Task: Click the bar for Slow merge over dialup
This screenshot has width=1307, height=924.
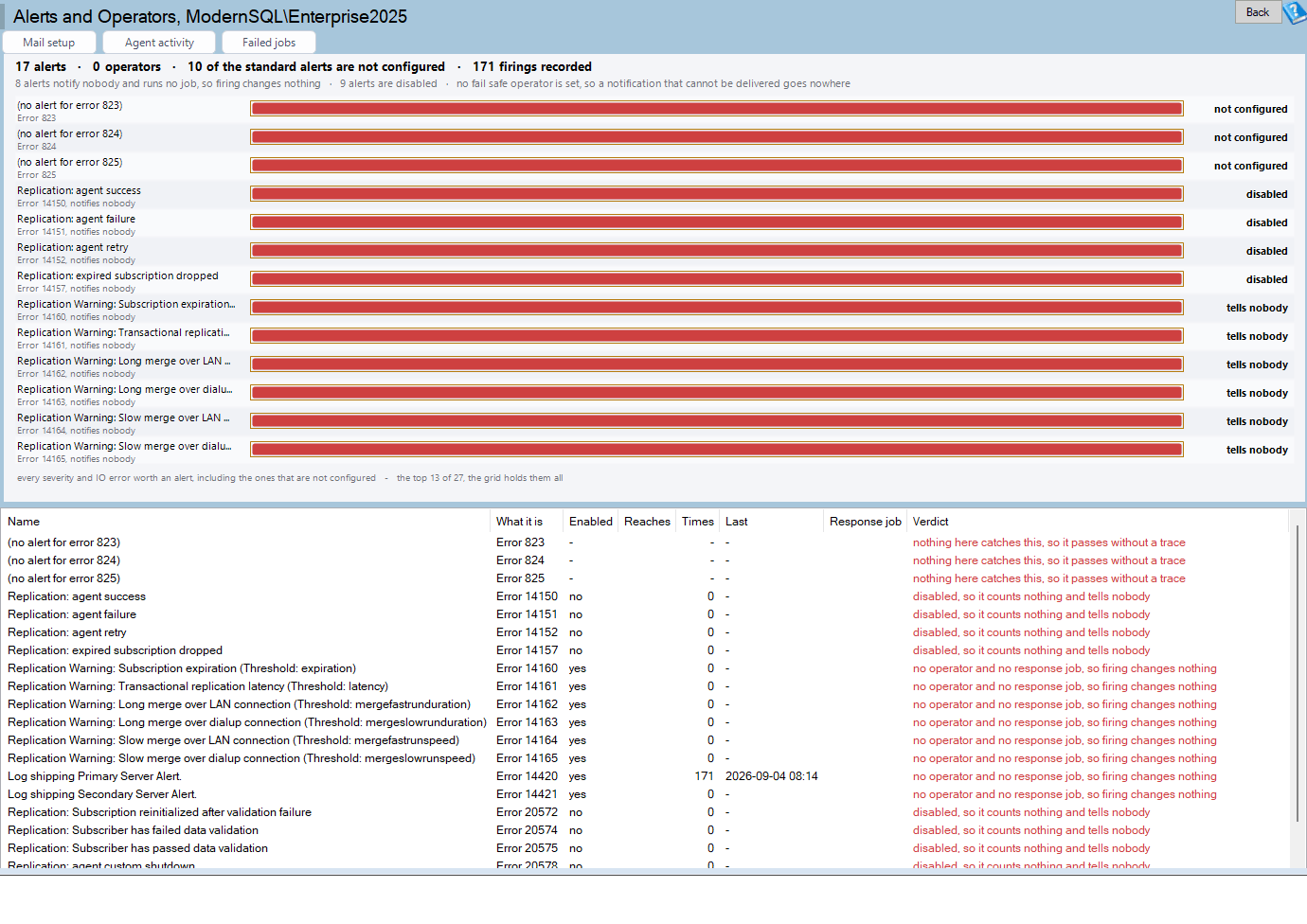Action: click(x=717, y=450)
